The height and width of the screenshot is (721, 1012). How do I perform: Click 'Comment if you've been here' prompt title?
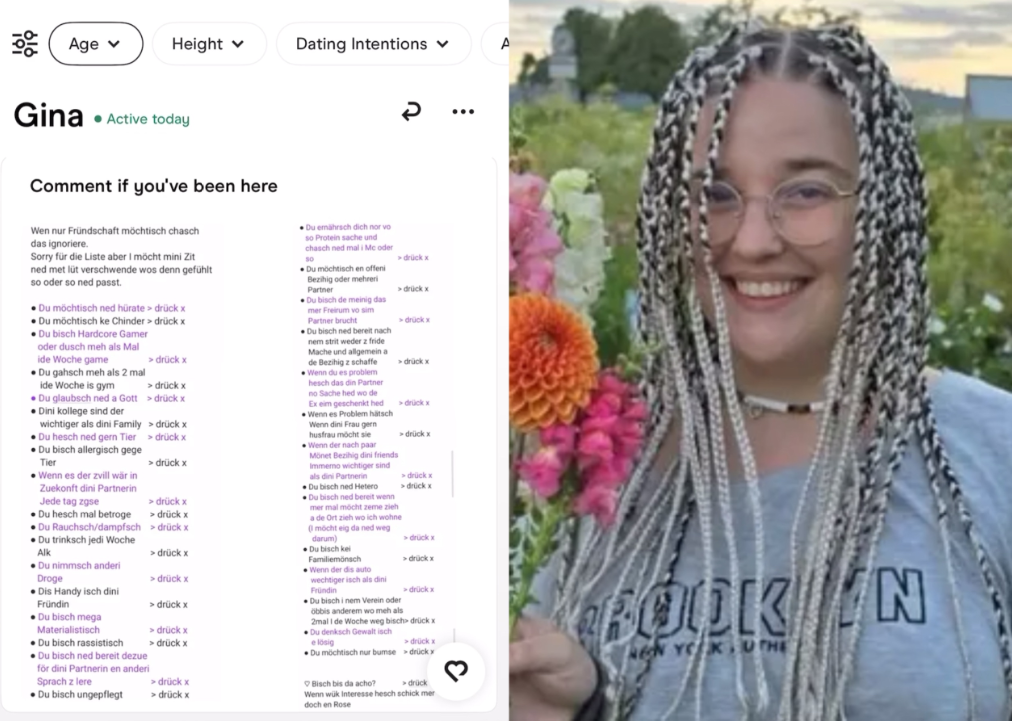pyautogui.click(x=154, y=186)
